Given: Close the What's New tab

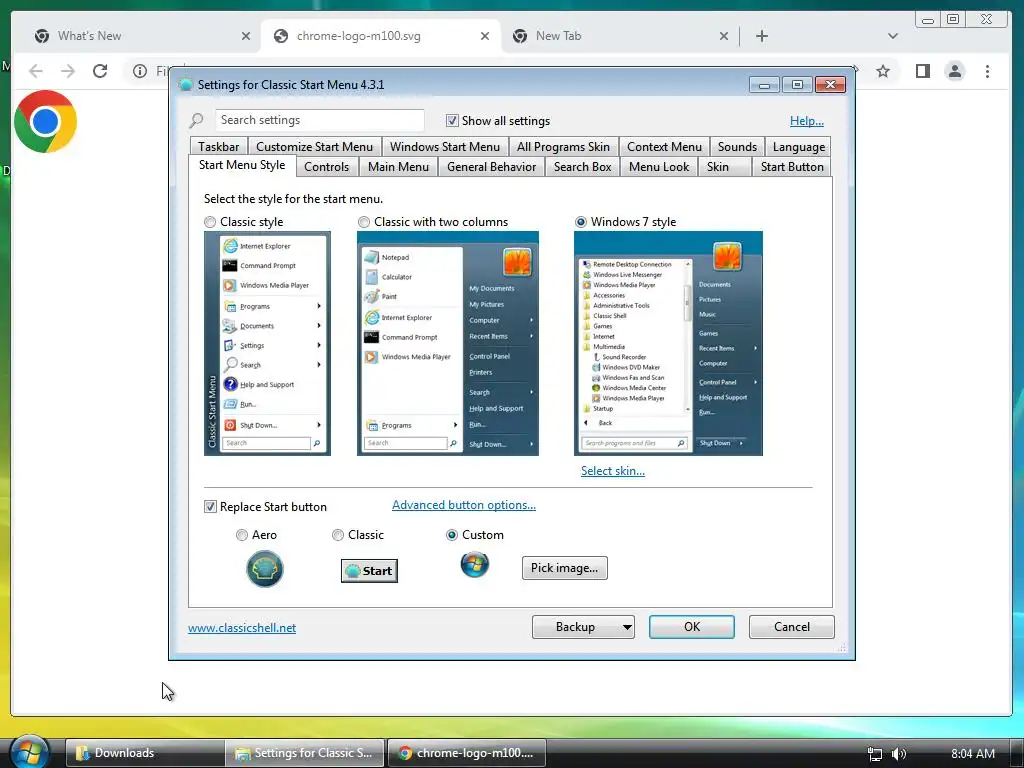Looking at the screenshot, I should coord(246,36).
